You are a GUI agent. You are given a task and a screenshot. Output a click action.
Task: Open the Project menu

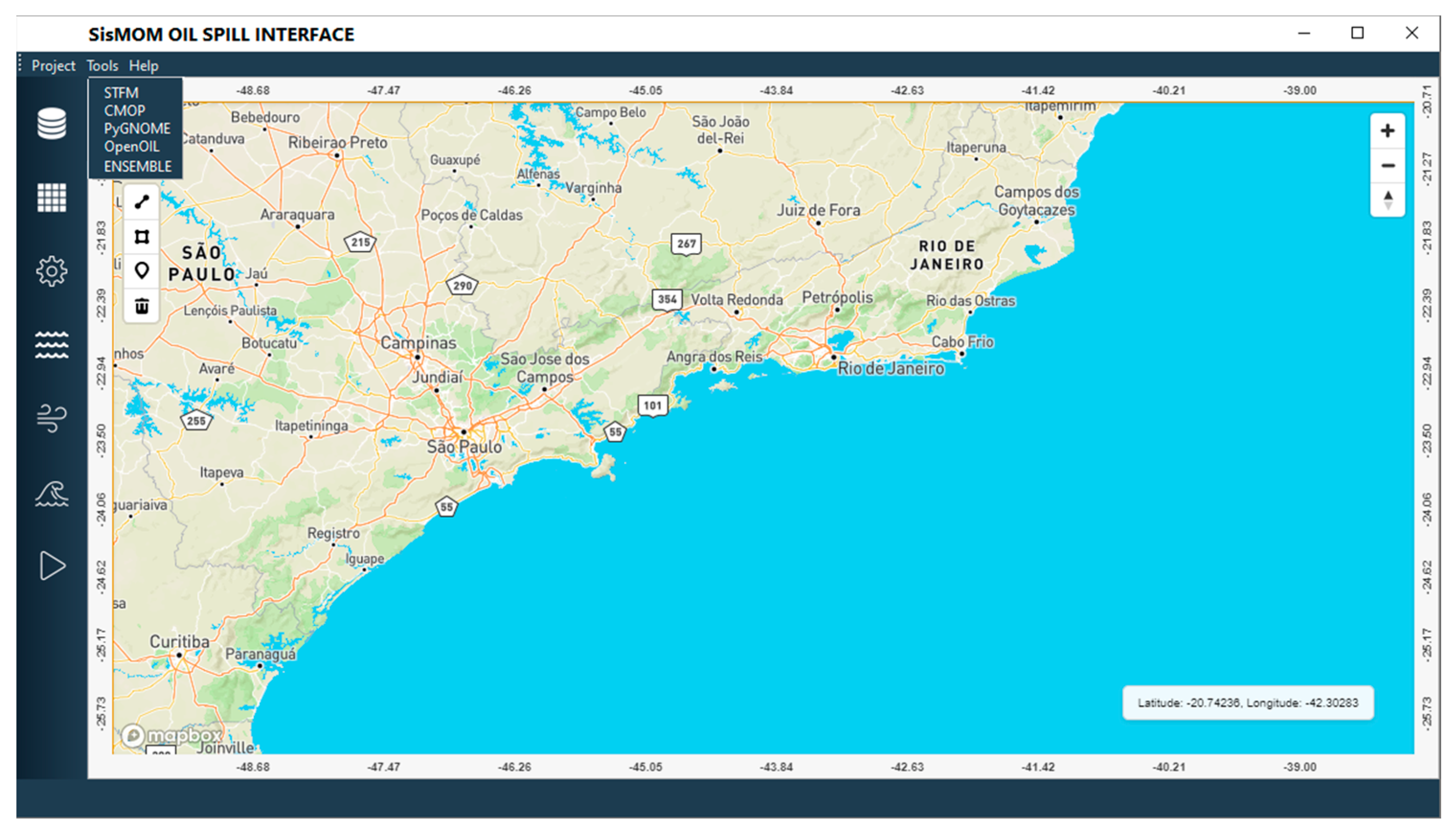(53, 66)
